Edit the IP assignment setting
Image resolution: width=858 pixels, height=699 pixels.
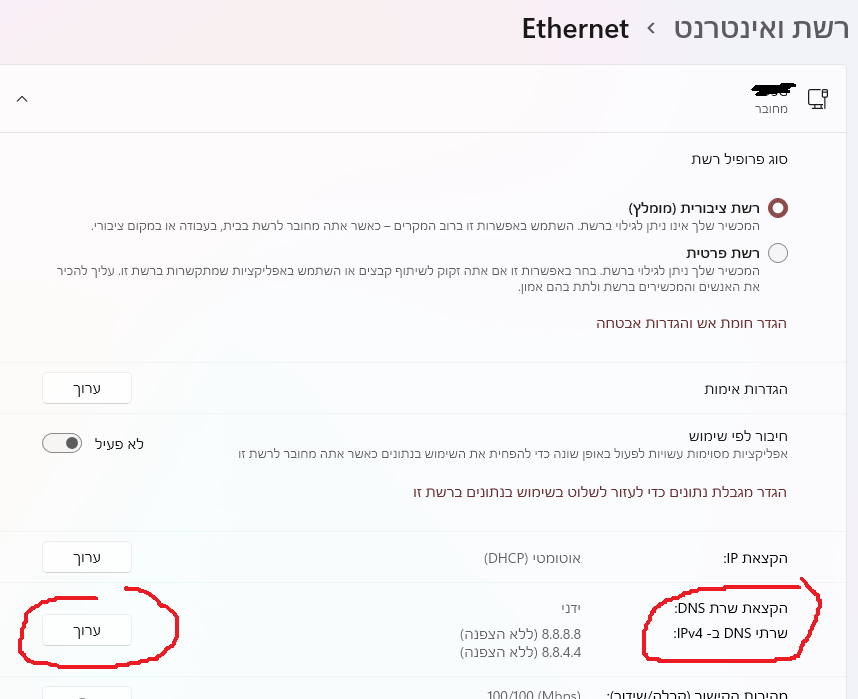tap(87, 557)
